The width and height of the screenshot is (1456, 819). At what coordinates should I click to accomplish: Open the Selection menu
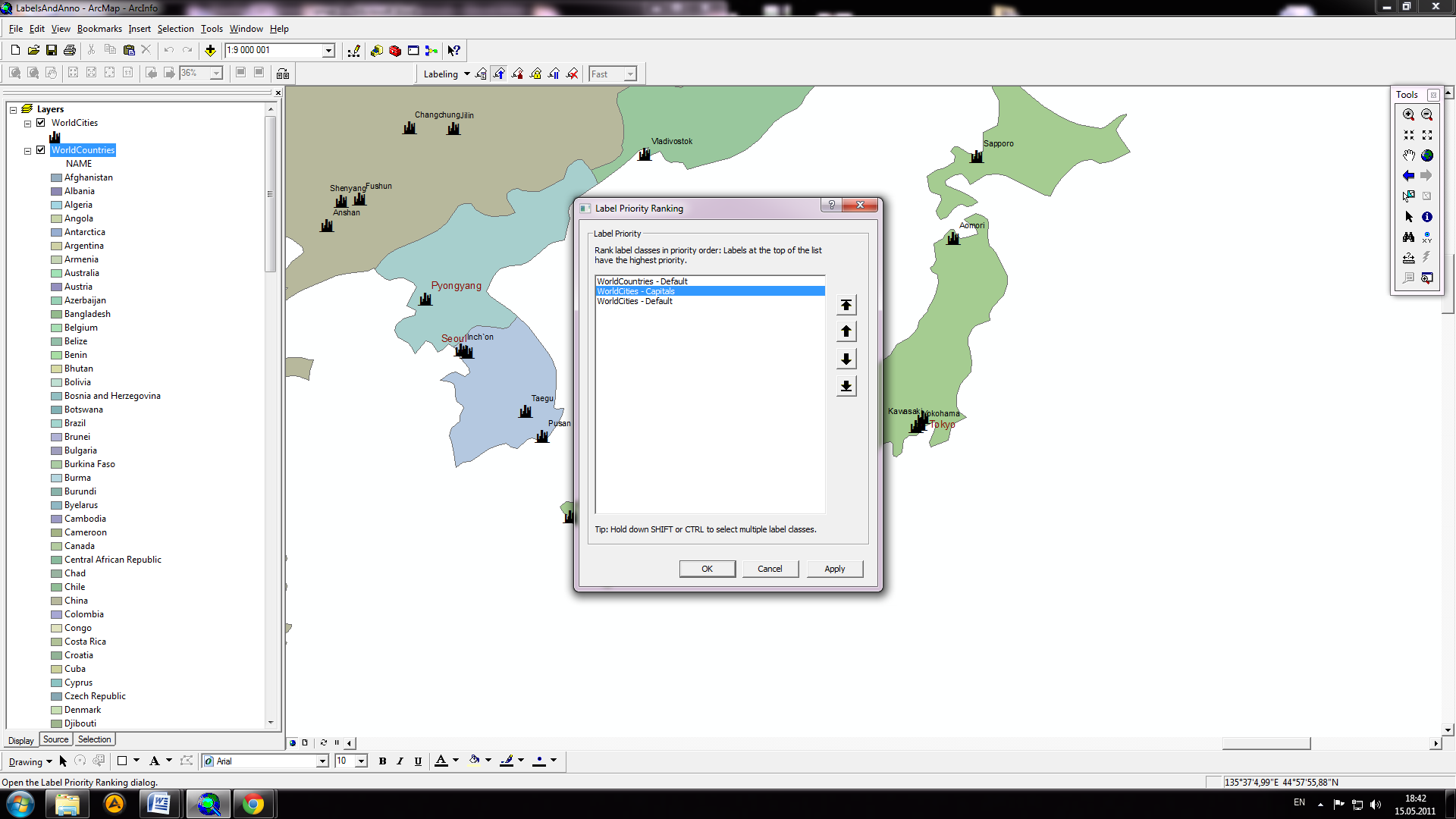[x=176, y=29]
